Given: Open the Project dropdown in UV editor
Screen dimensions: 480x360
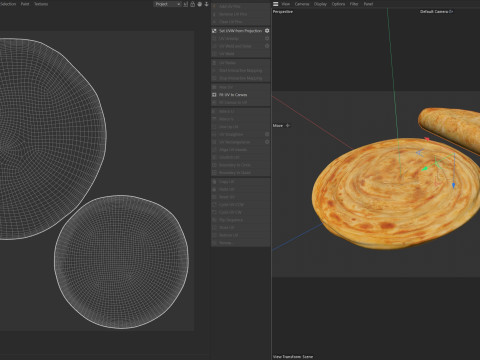Looking at the screenshot, I should [167, 4].
